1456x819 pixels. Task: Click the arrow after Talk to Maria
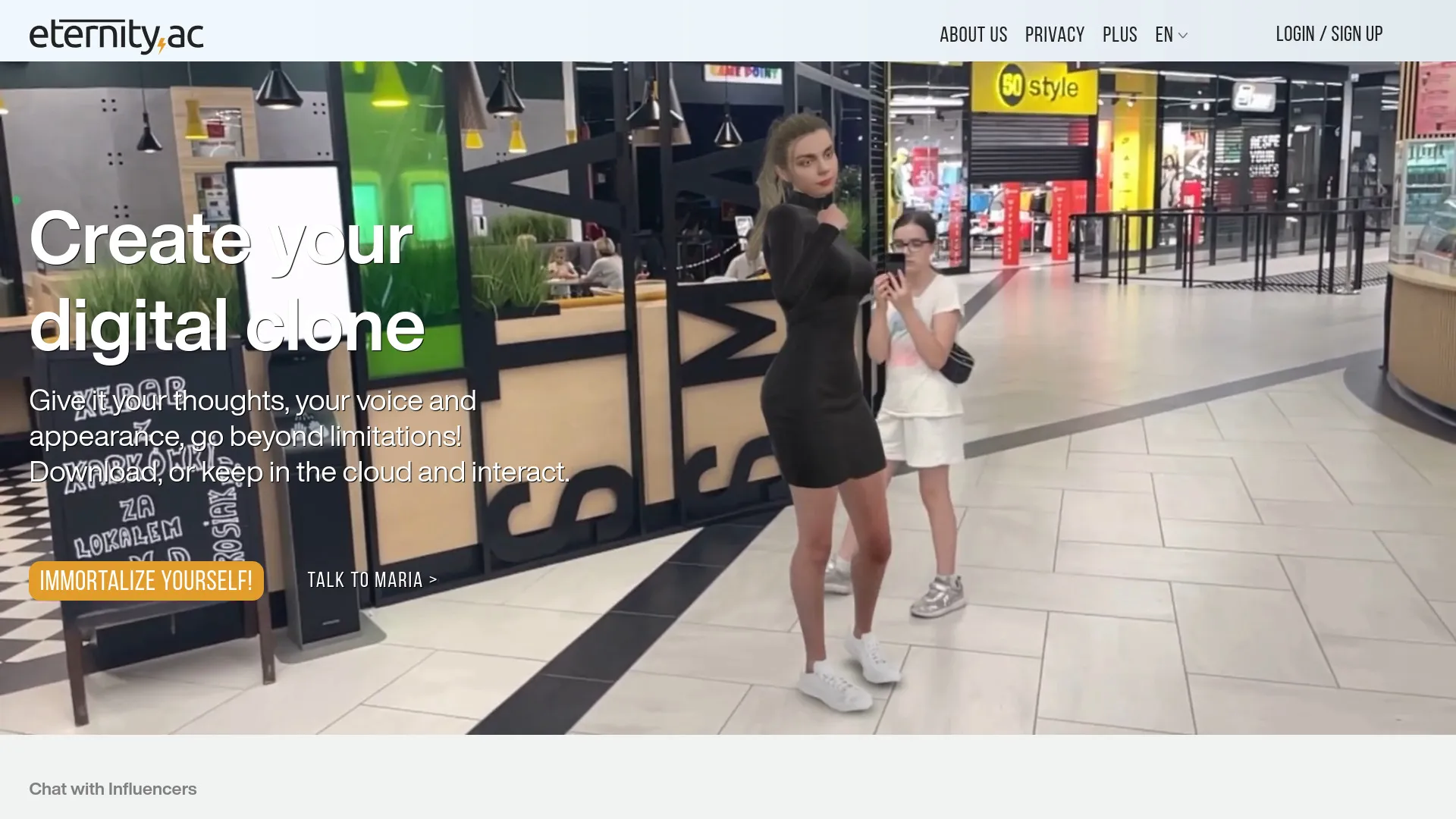(433, 580)
